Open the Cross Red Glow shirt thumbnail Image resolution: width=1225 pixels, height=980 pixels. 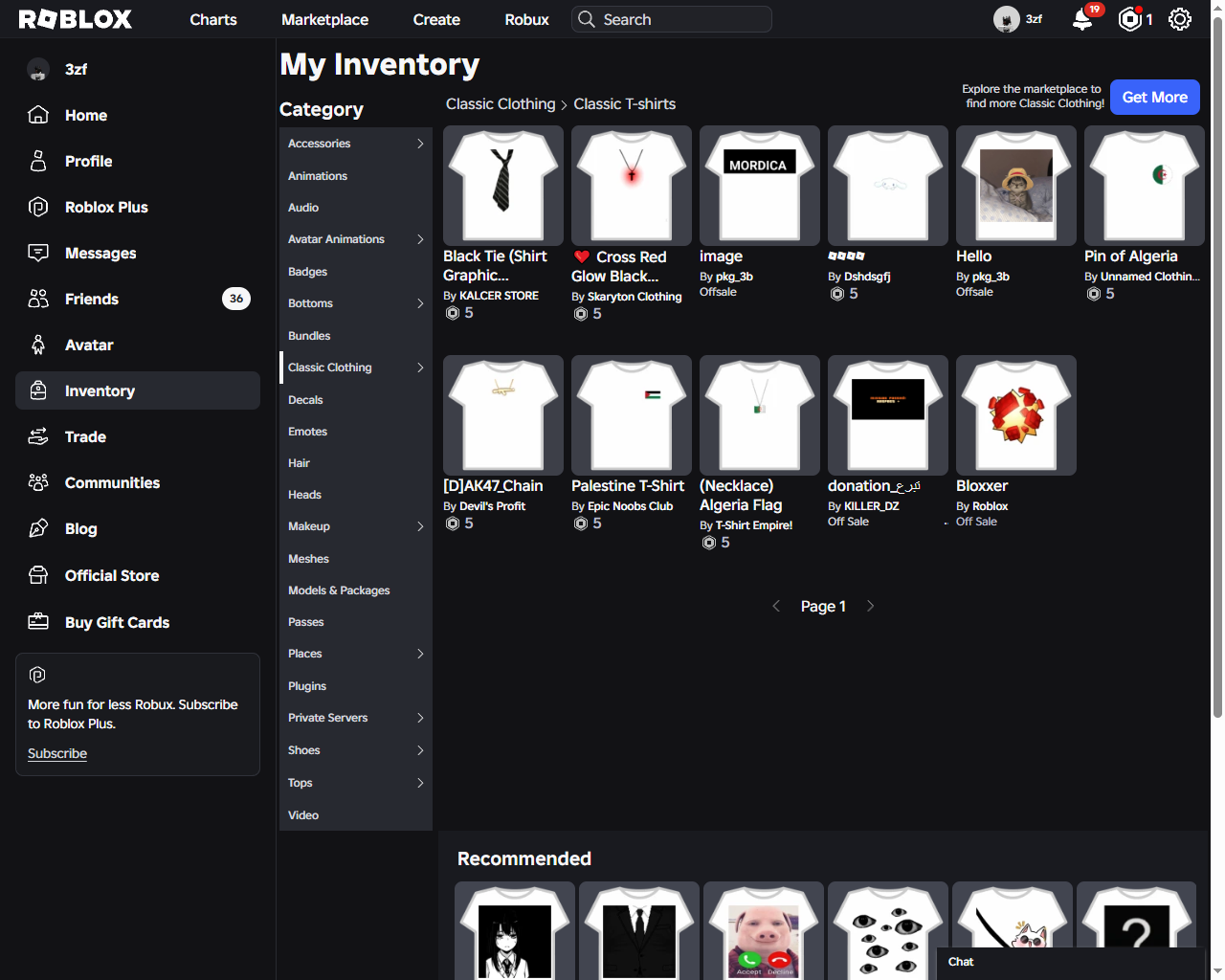[x=632, y=186]
